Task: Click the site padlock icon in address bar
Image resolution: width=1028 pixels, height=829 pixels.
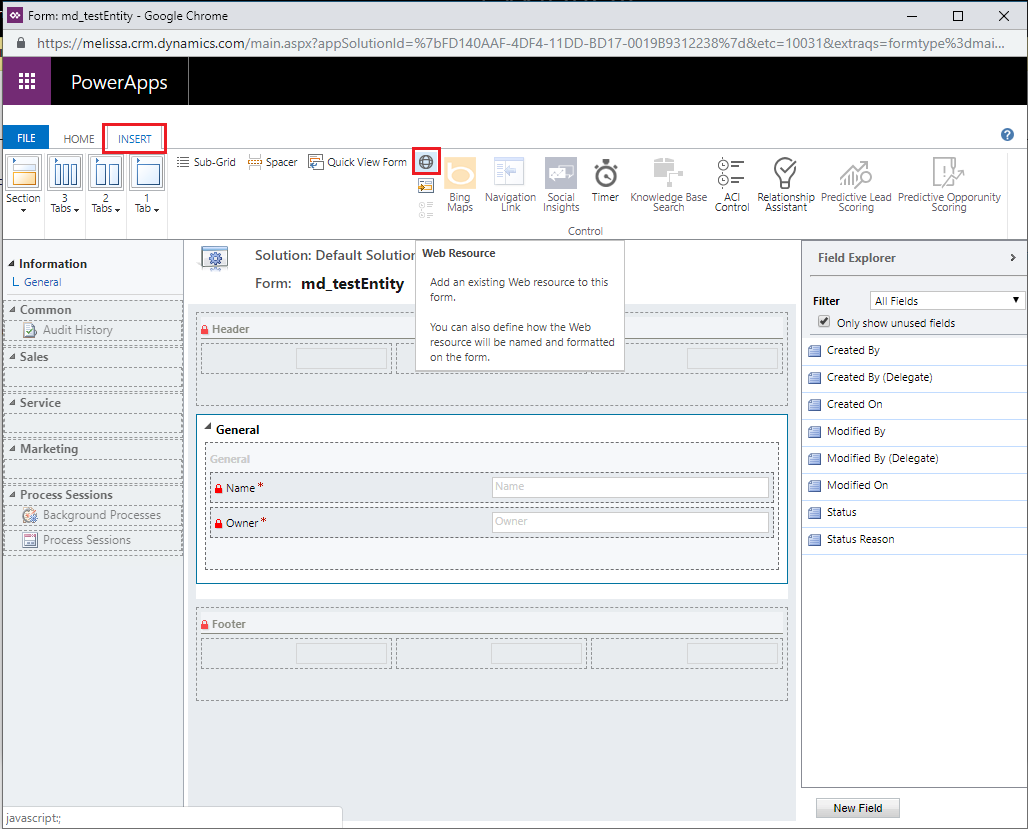Action: pyautogui.click(x=21, y=43)
